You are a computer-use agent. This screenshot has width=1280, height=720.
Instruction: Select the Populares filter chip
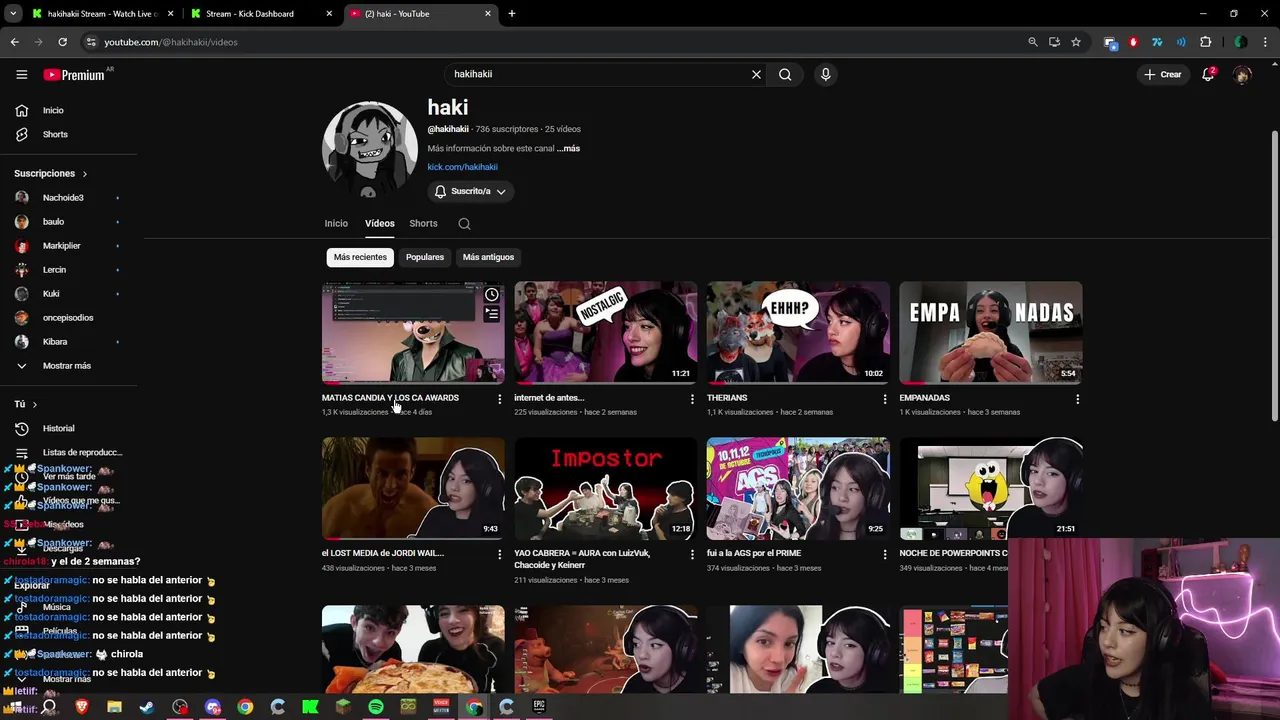pyautogui.click(x=425, y=257)
